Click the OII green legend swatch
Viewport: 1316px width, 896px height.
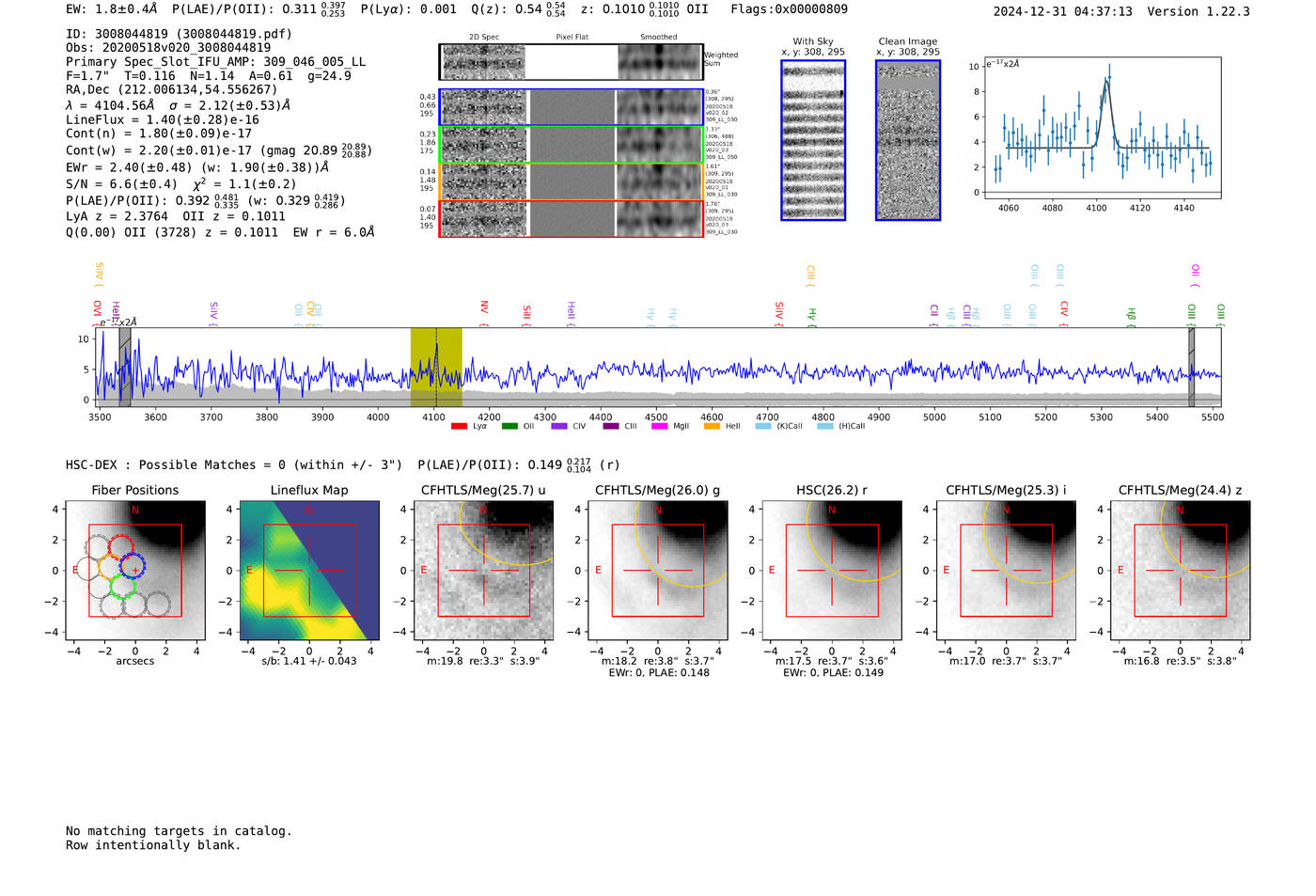(x=509, y=426)
